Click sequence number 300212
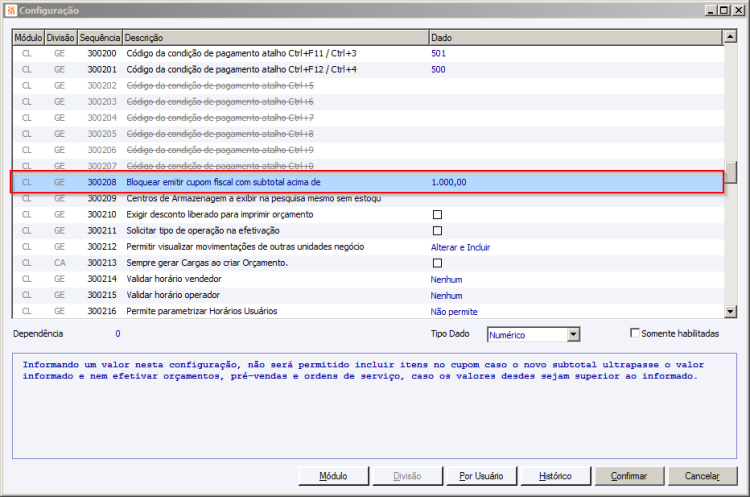The image size is (750, 497). tap(102, 247)
